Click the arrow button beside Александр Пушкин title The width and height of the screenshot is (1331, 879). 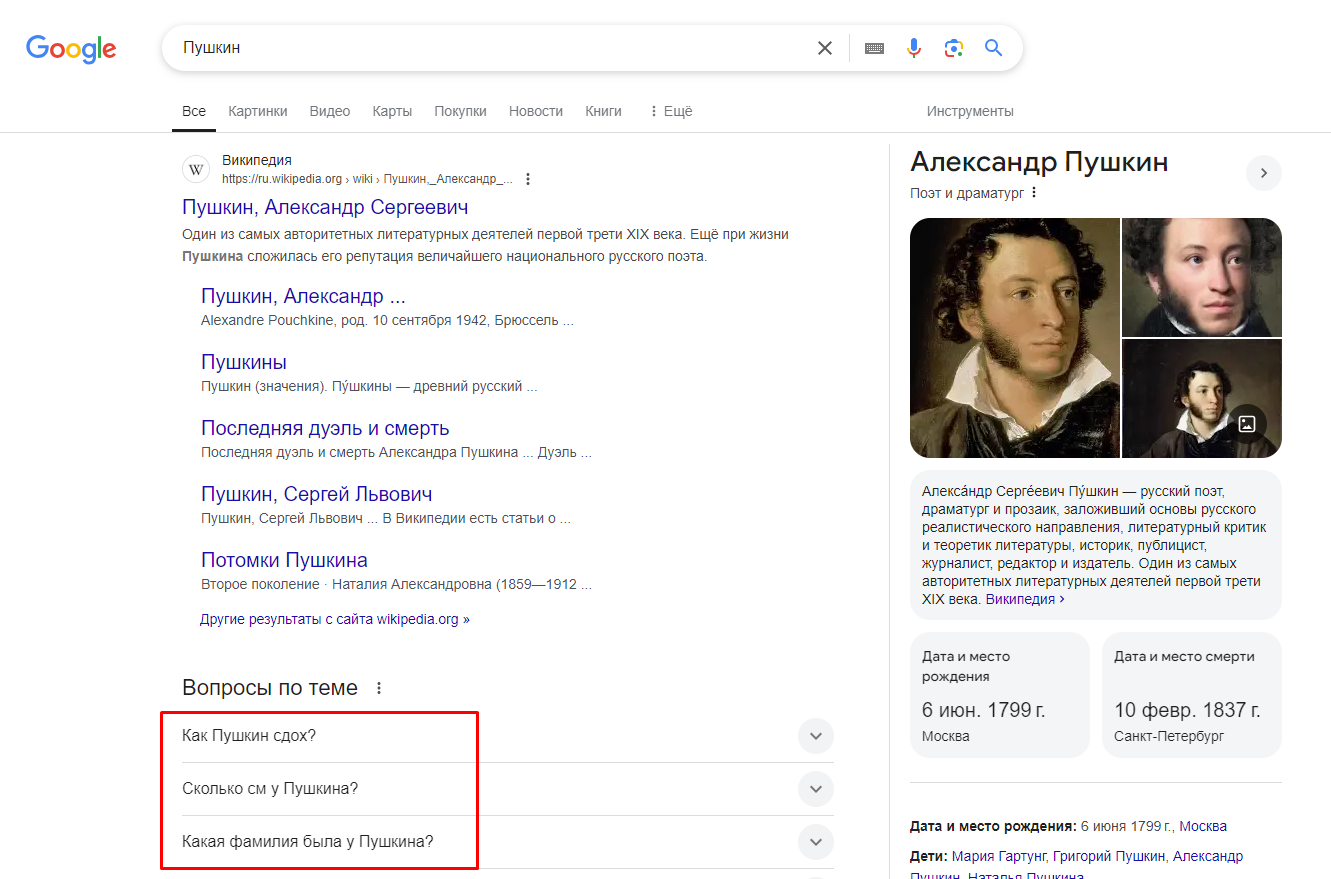click(1264, 173)
